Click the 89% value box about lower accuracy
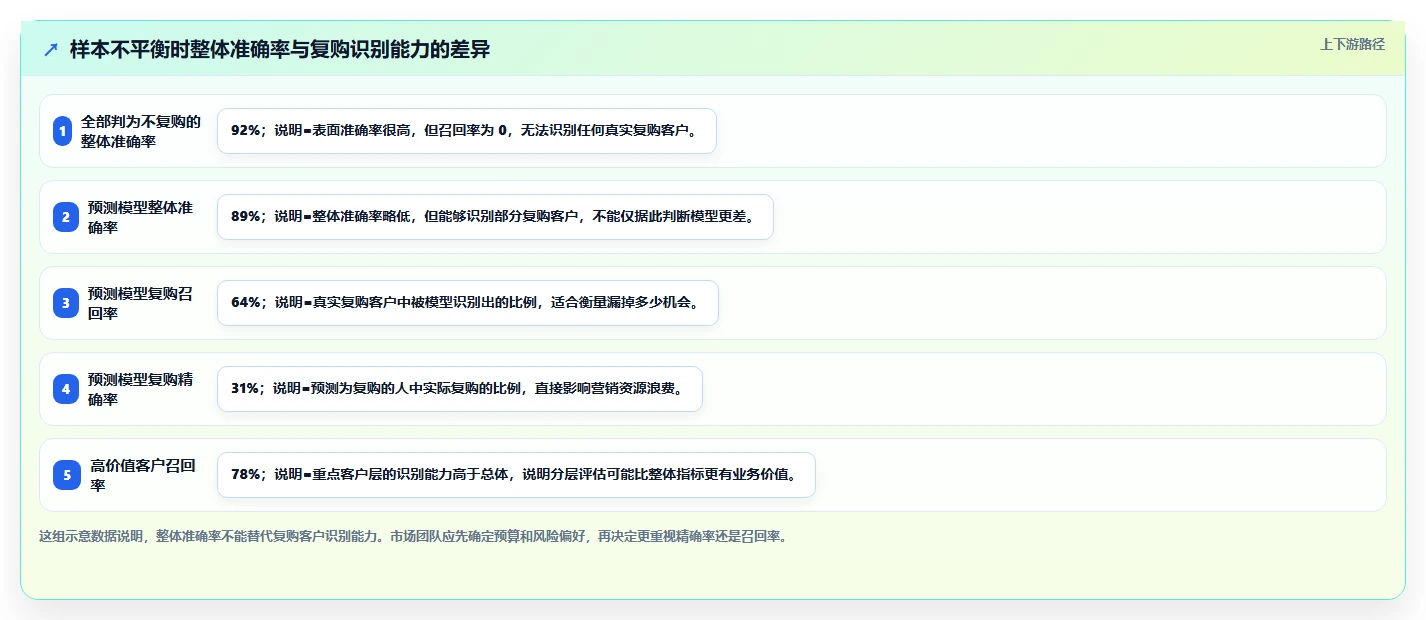 click(x=495, y=217)
